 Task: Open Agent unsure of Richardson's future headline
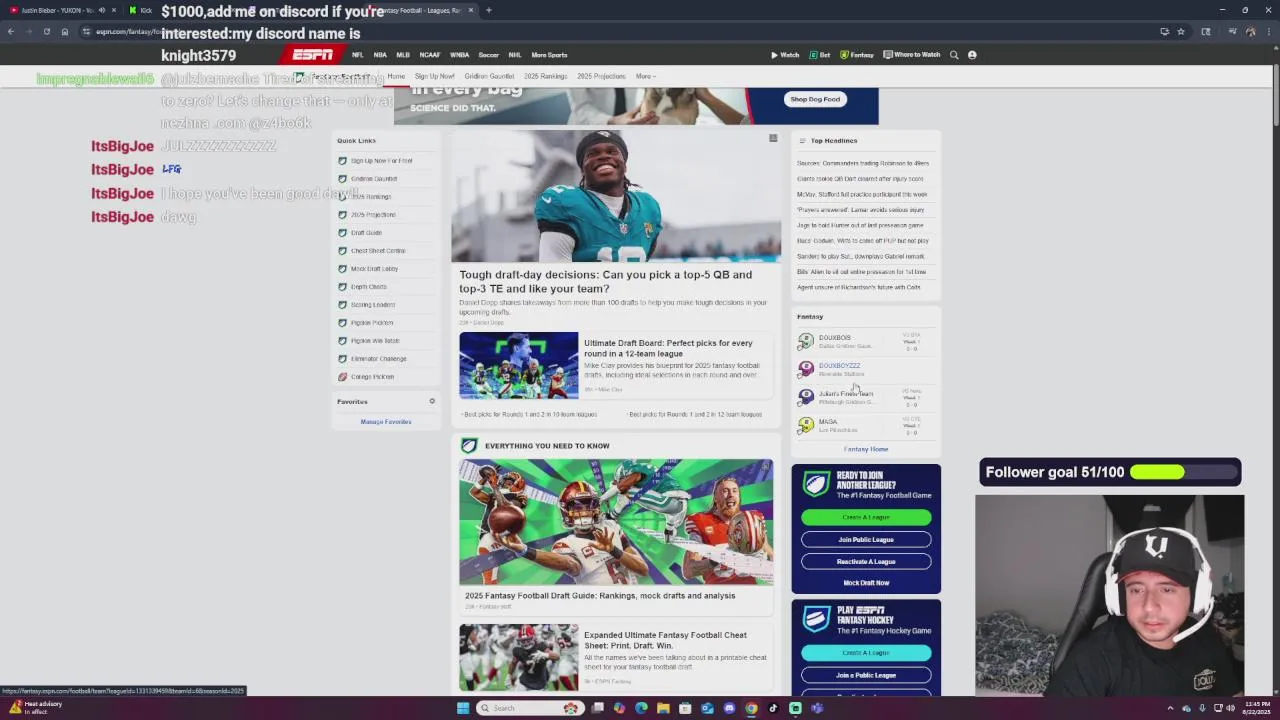click(x=858, y=287)
